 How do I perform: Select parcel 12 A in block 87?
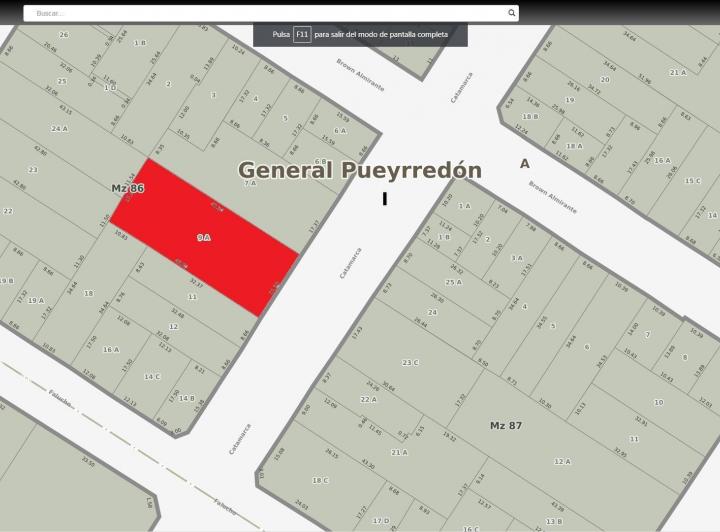(562, 461)
